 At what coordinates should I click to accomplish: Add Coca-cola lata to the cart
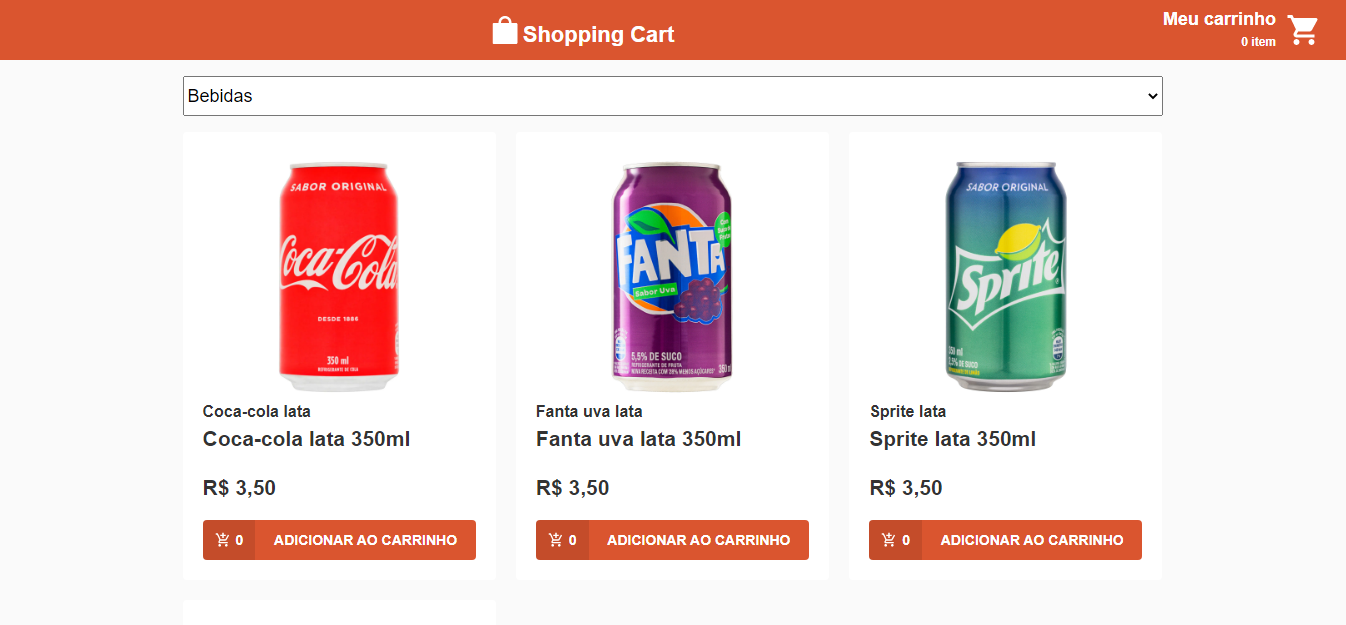pyautogui.click(x=365, y=540)
